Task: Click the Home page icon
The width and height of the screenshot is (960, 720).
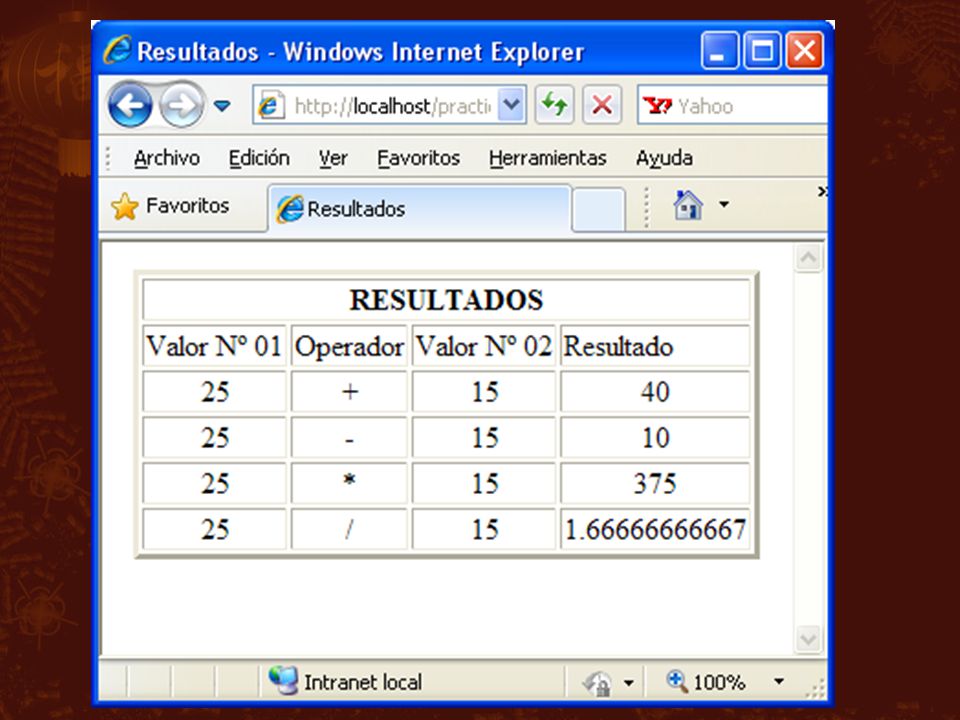Action: click(688, 204)
